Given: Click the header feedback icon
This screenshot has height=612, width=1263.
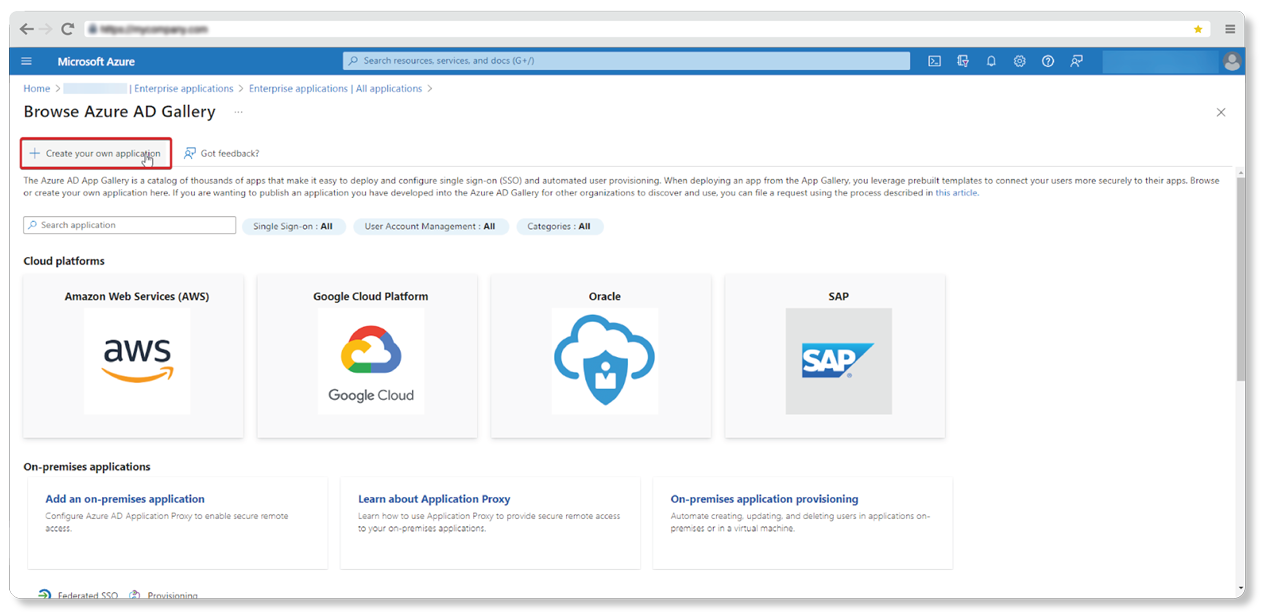Looking at the screenshot, I should point(1076,61).
